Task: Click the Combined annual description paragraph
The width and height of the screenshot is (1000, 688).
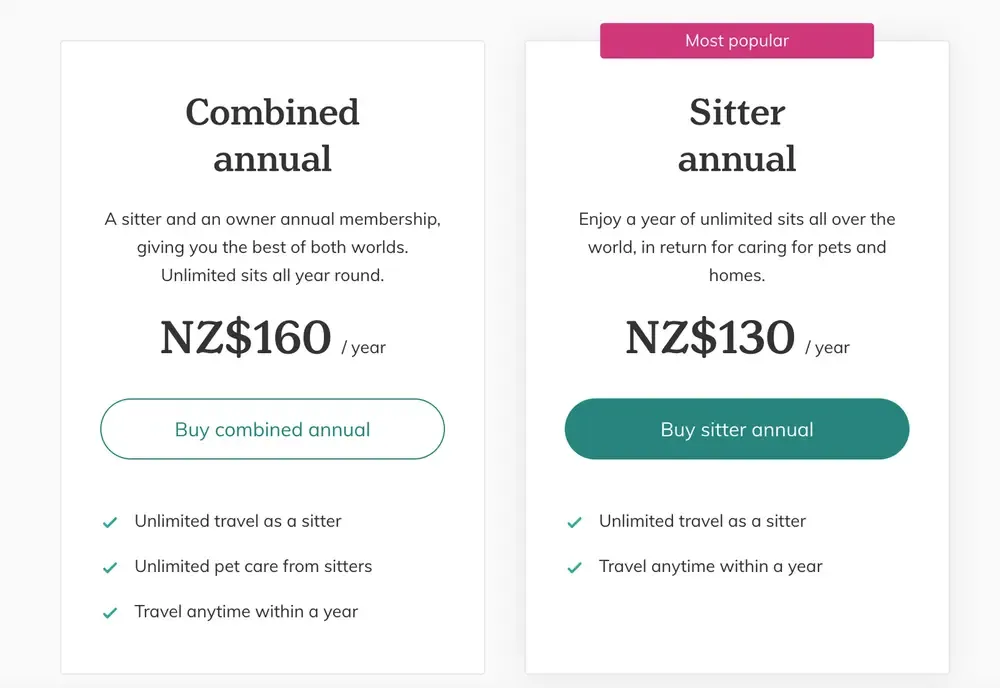Action: click(272, 247)
